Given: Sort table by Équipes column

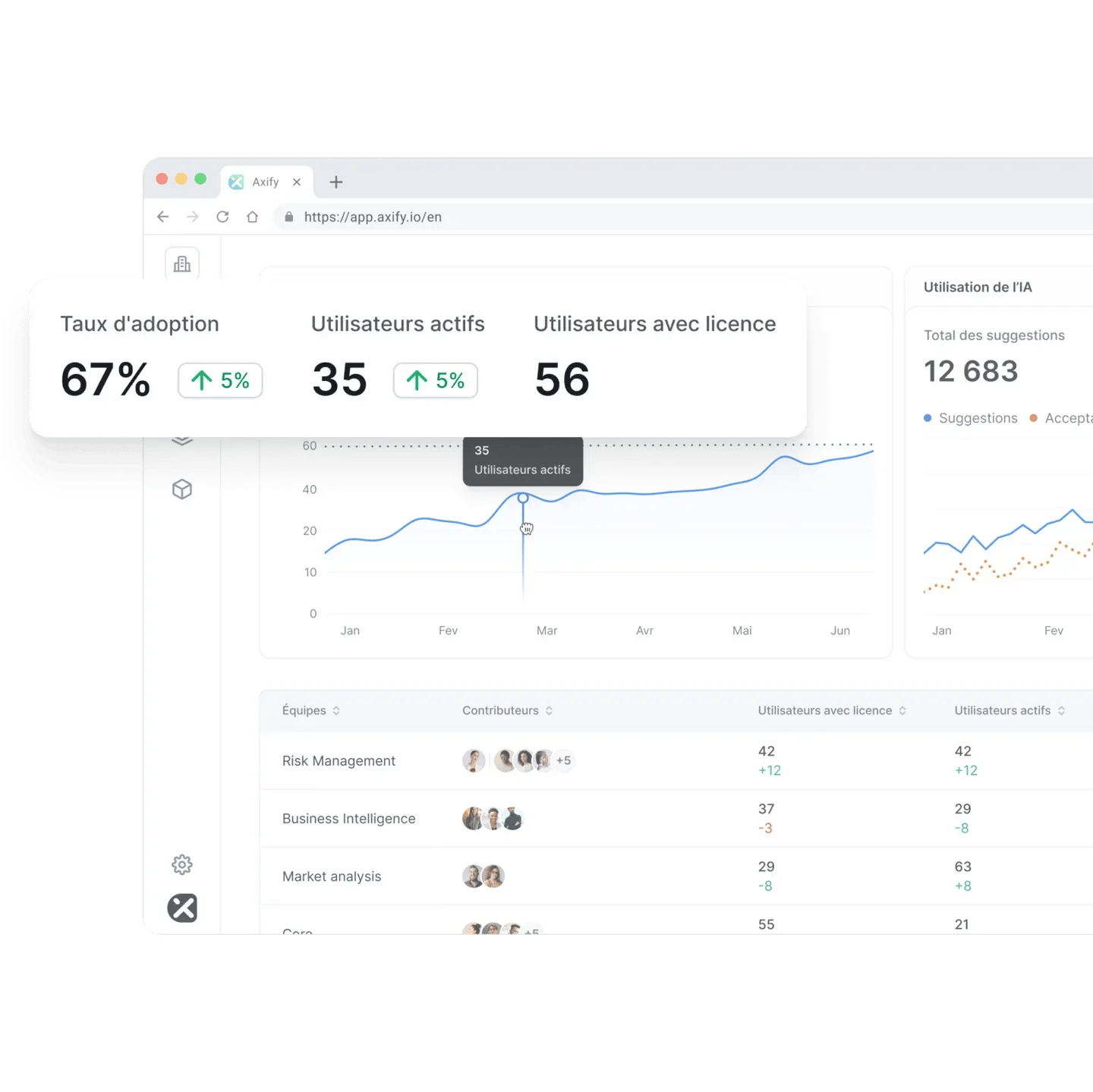Looking at the screenshot, I should point(311,710).
